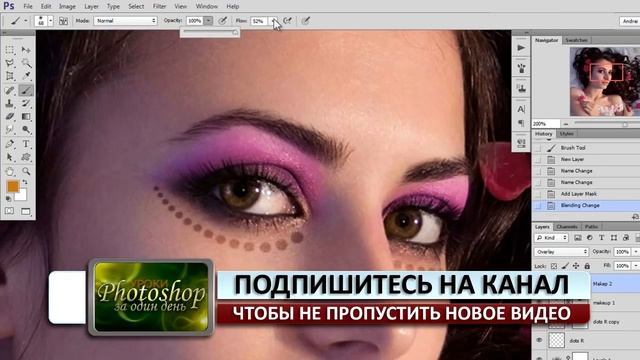640x360 pixels.
Task: Toggle lock transparent pixels
Action: [554, 266]
